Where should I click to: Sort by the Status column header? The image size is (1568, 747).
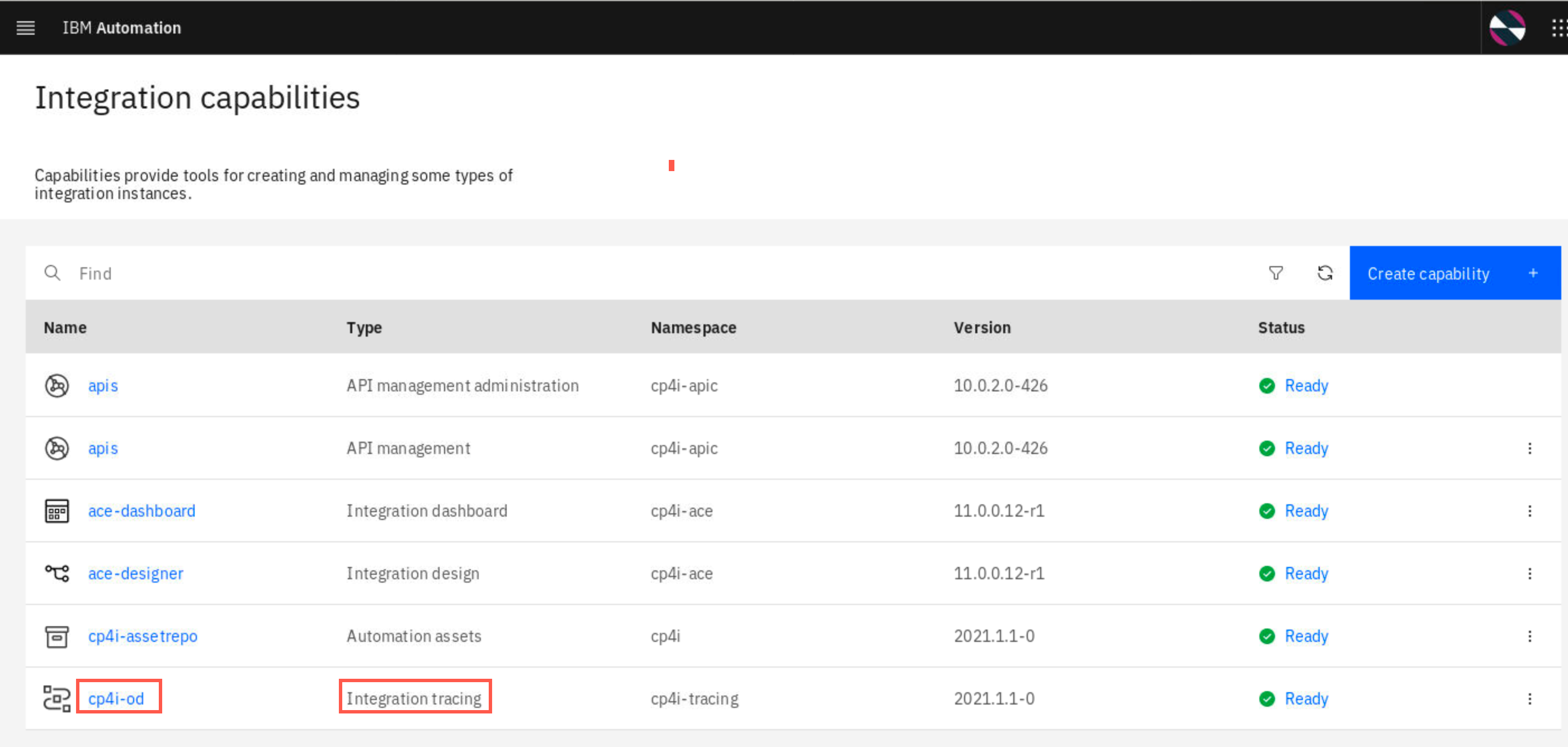(x=1281, y=328)
